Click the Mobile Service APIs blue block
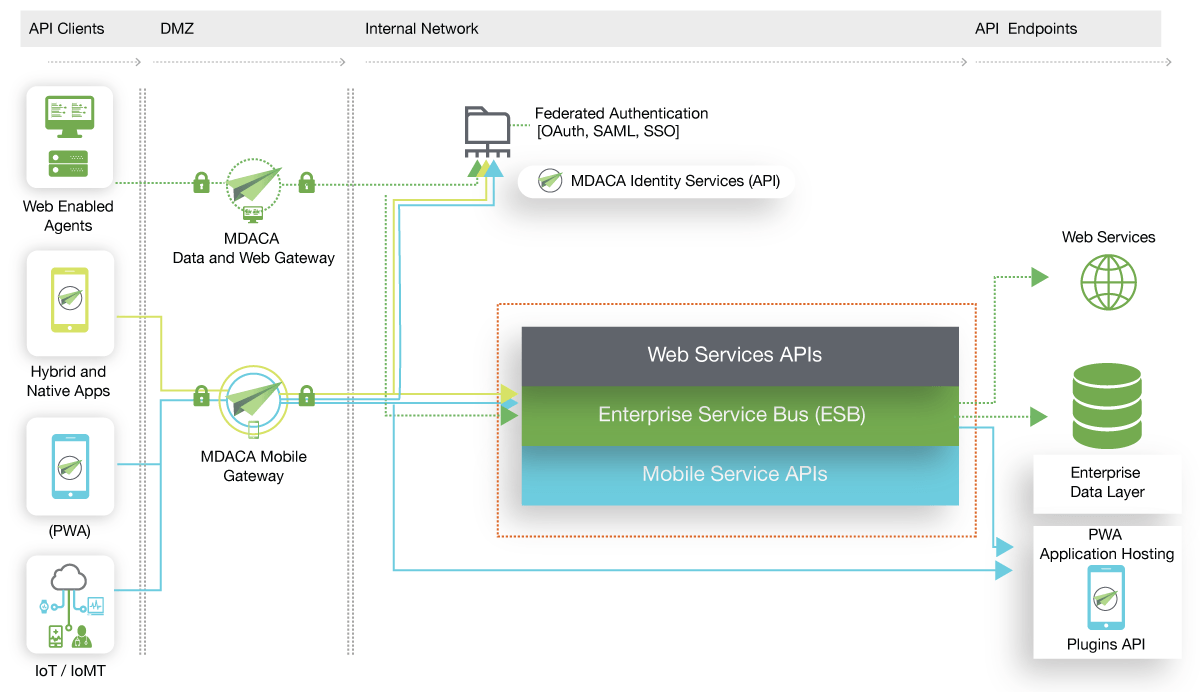The width and height of the screenshot is (1200, 692). tap(740, 475)
